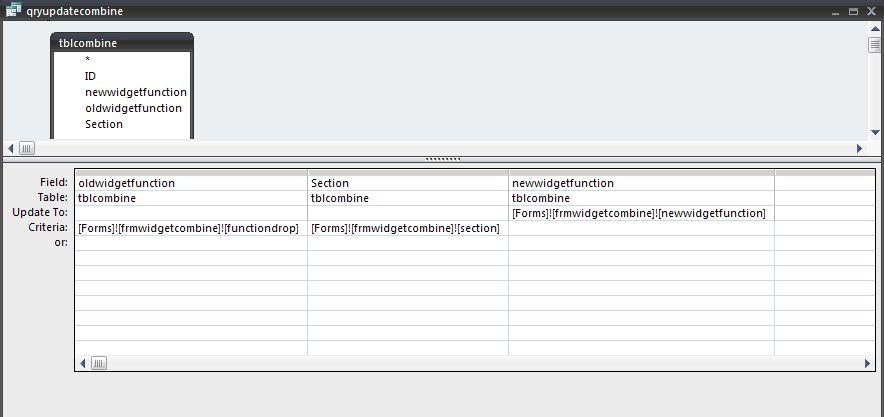Screen dimensions: 884x417
Task: Select ID field in tblcombine list
Action: (90, 76)
